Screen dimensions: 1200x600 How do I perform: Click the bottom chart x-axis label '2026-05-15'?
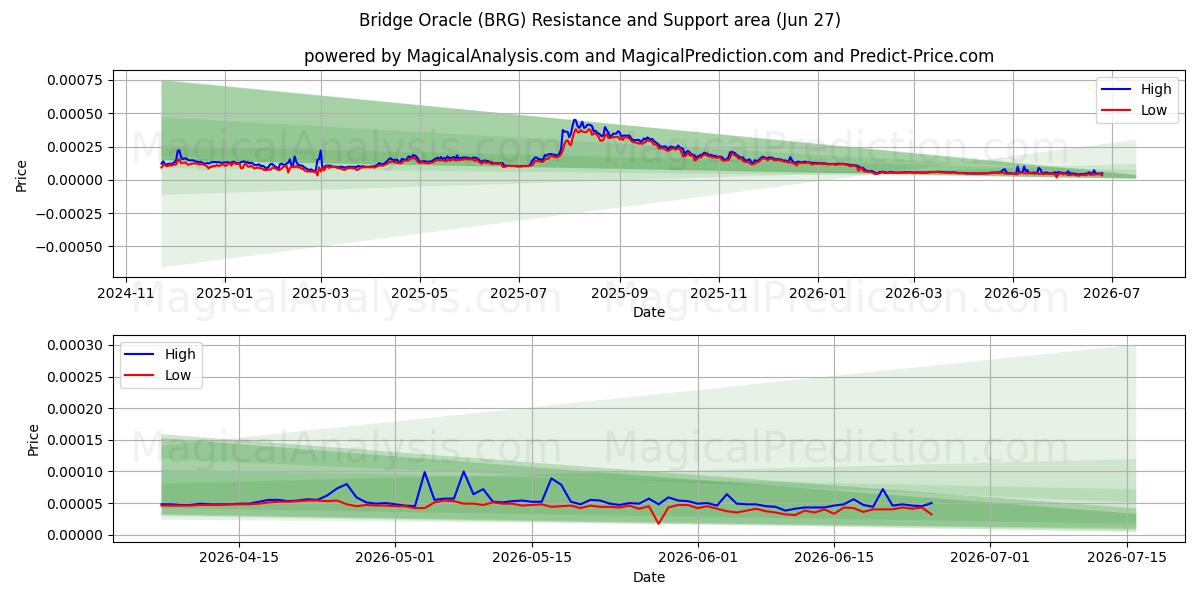coord(532,558)
